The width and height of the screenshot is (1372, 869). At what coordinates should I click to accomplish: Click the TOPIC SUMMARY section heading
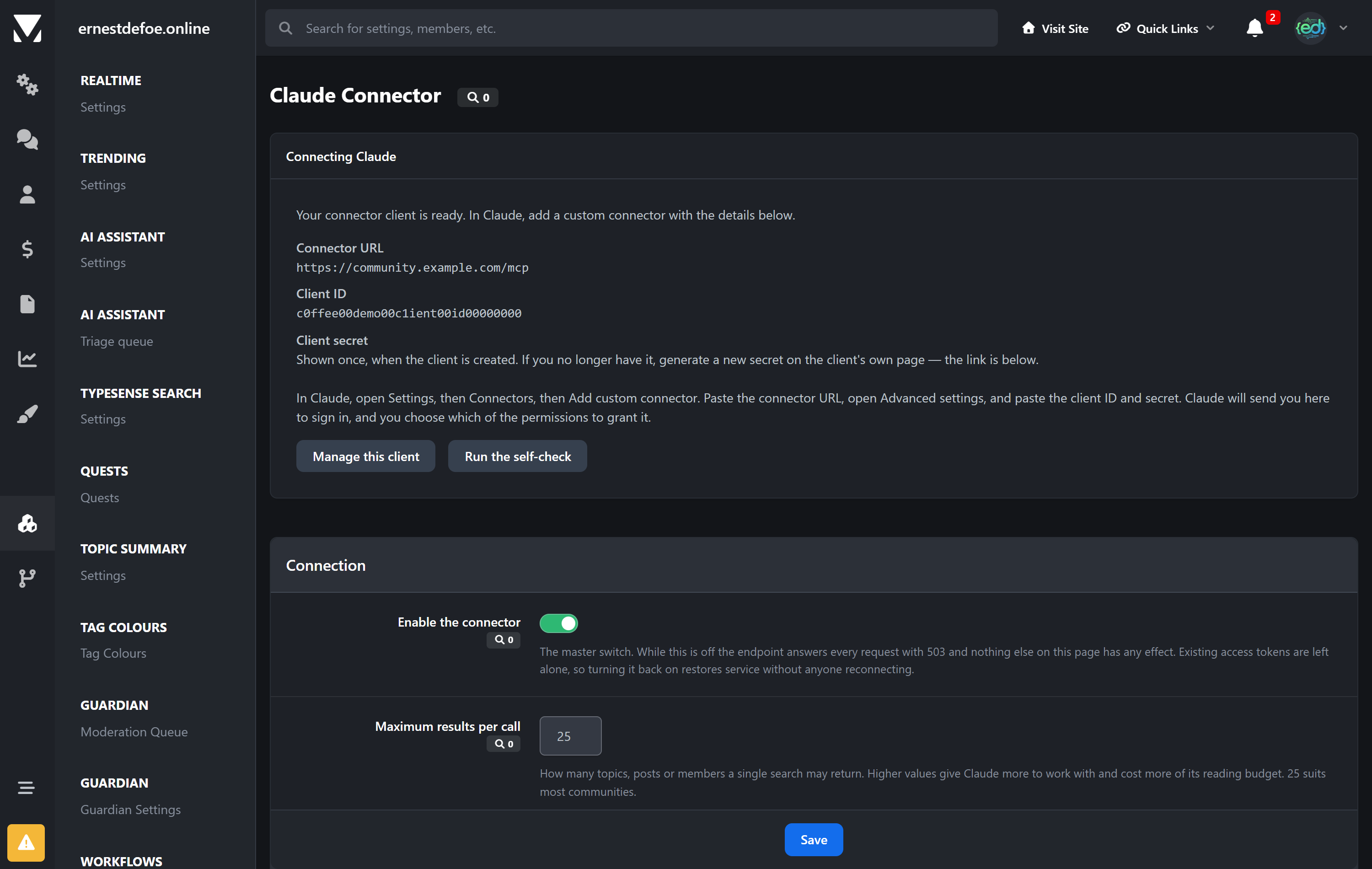[x=134, y=549]
